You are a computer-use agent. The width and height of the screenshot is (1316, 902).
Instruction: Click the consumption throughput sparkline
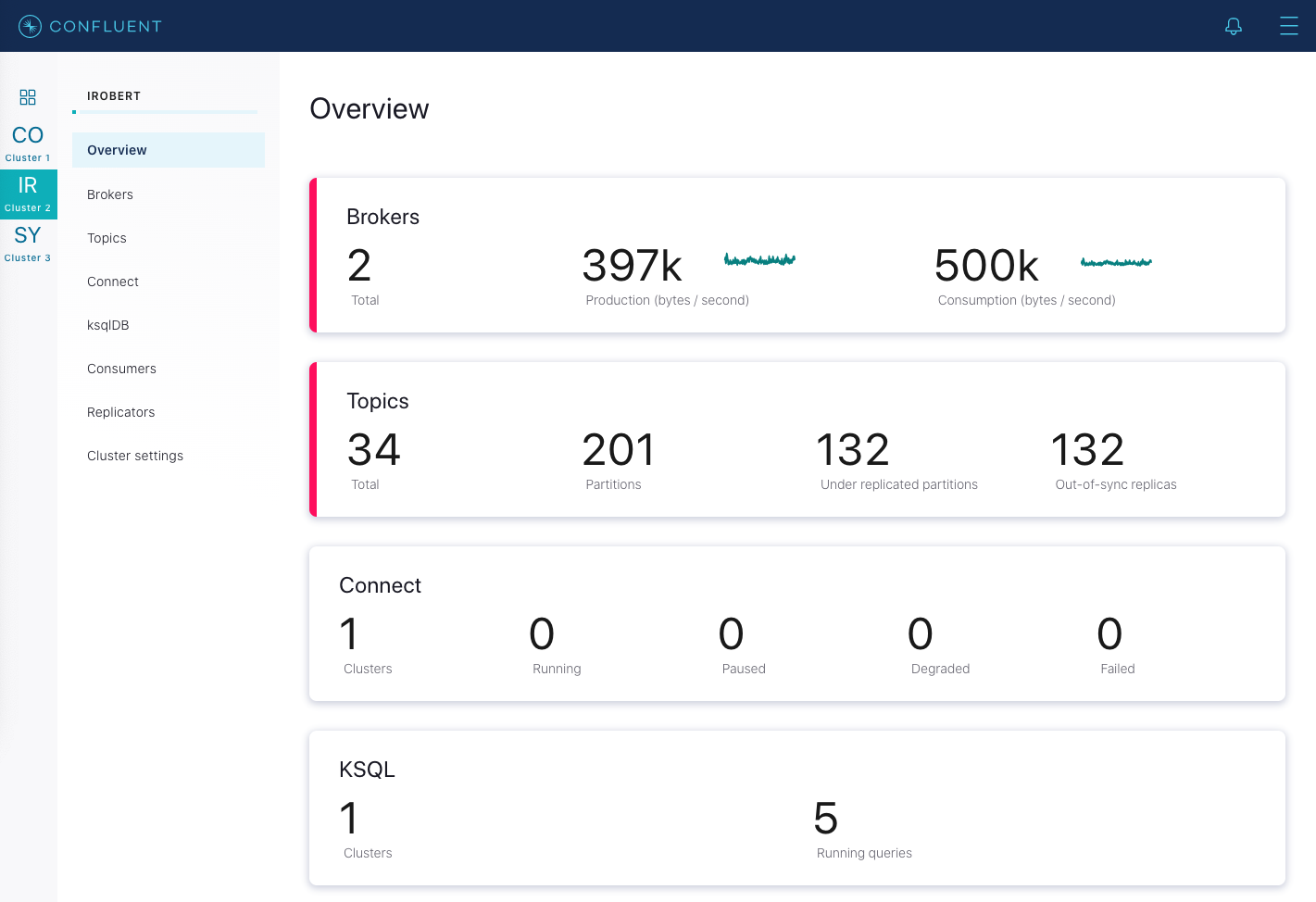coord(1116,262)
